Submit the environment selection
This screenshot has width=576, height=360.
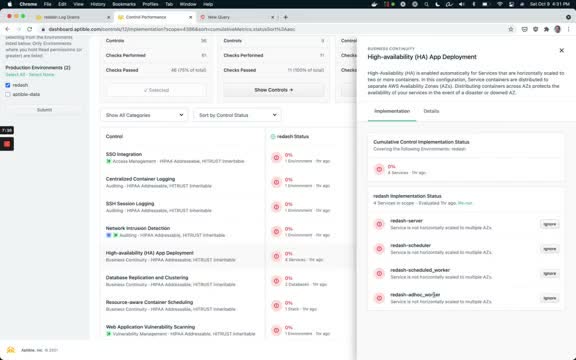click(x=44, y=110)
